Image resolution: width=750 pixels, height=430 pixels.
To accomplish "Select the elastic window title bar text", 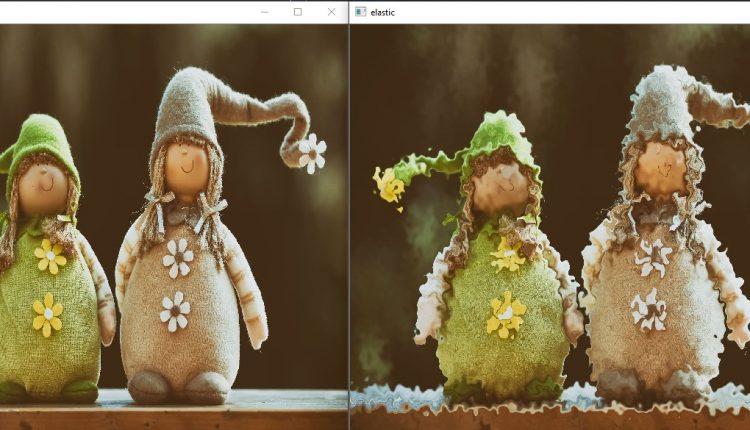I will (x=382, y=12).
